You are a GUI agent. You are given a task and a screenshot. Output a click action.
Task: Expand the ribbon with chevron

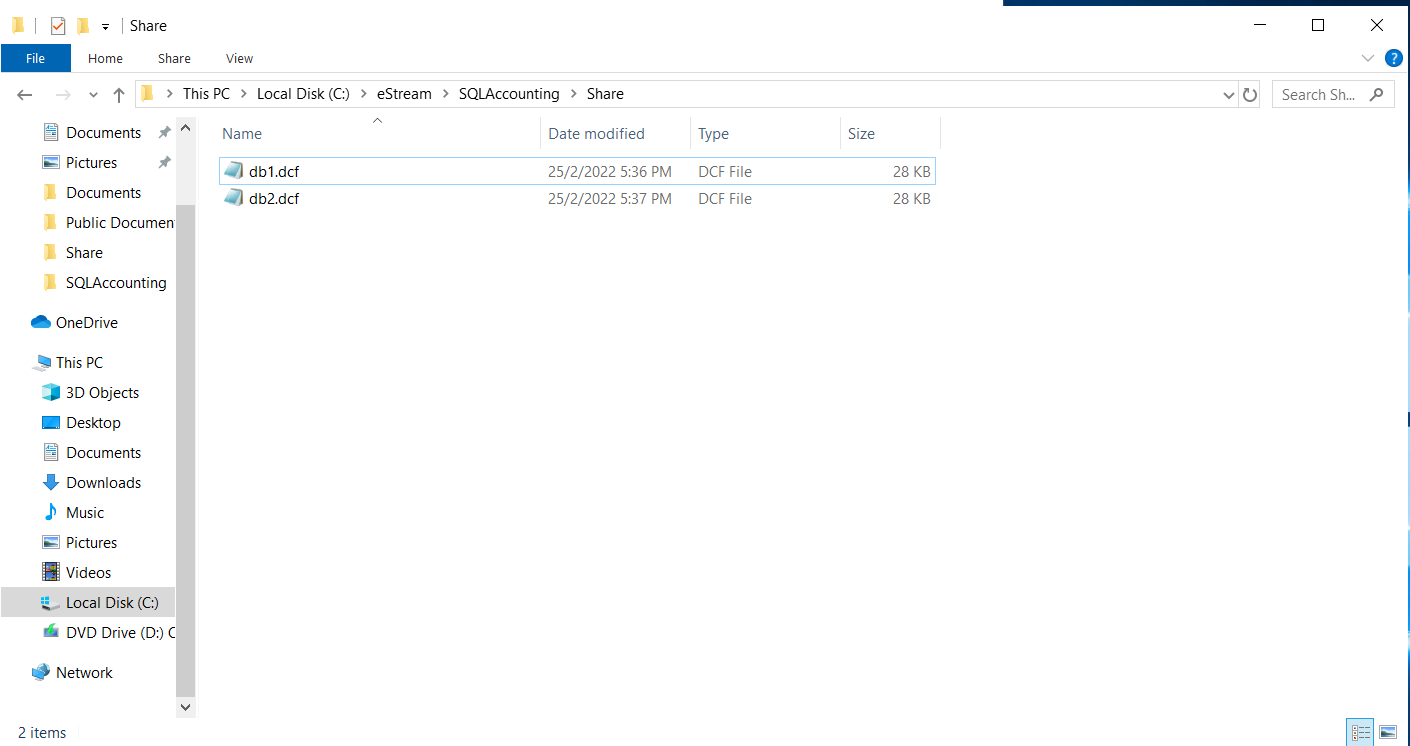[x=1368, y=58]
